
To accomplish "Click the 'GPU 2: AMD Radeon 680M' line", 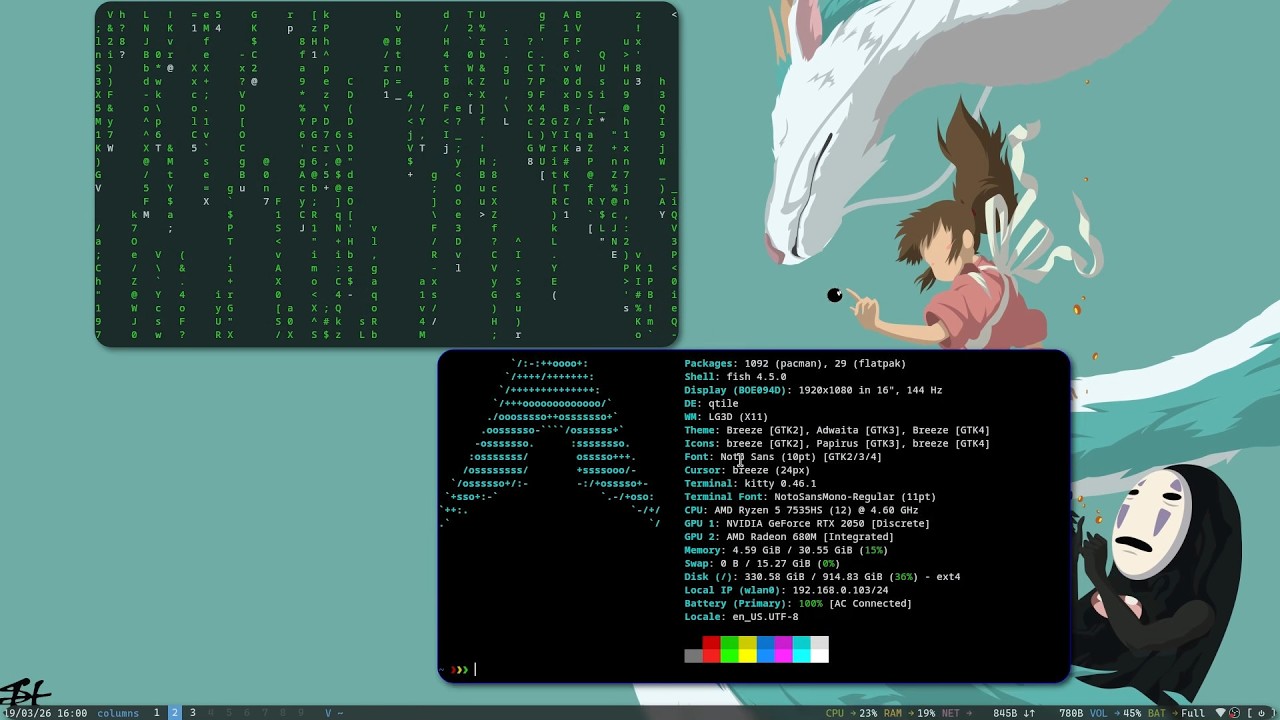I will (789, 537).
